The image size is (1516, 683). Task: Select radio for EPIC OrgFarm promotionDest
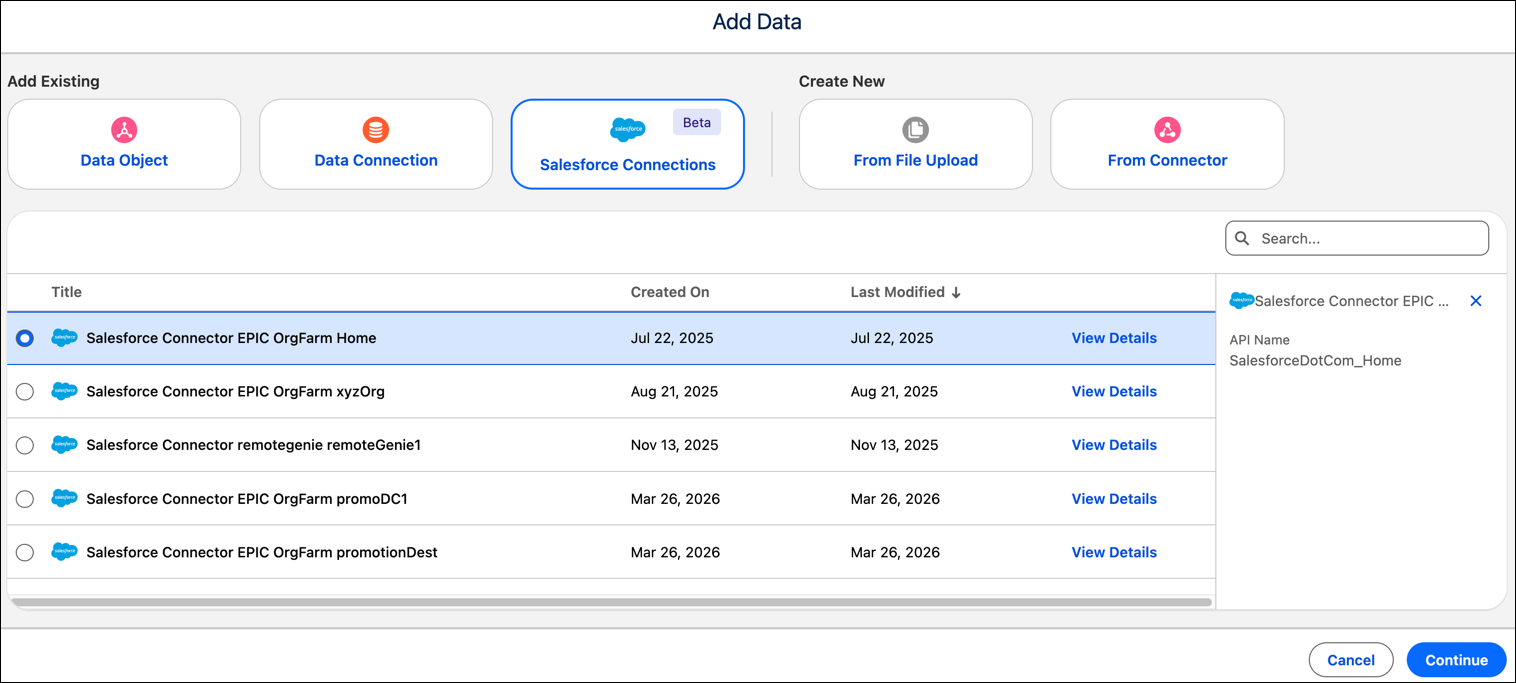click(25, 552)
